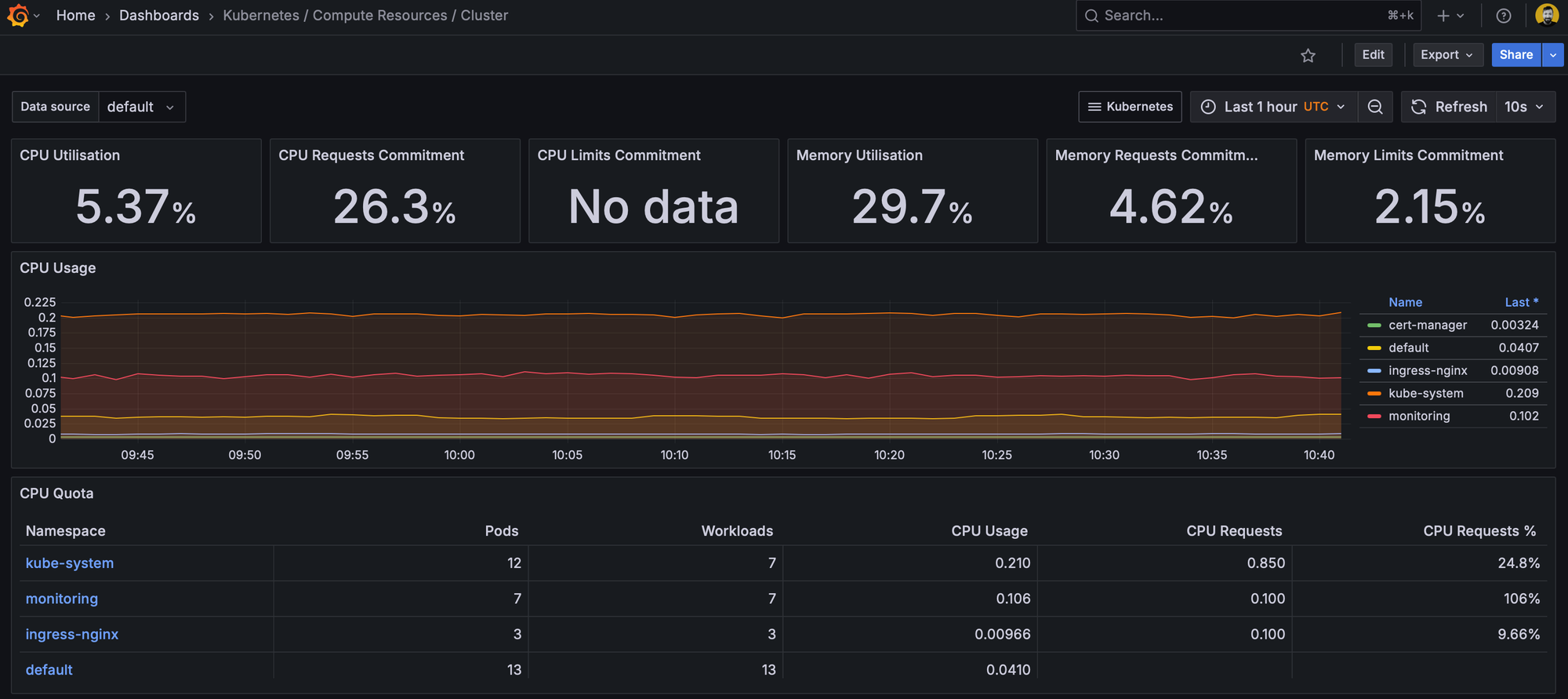The height and width of the screenshot is (699, 1568).
Task: Sort CPU Quota by CPU Usage header
Action: (x=989, y=531)
